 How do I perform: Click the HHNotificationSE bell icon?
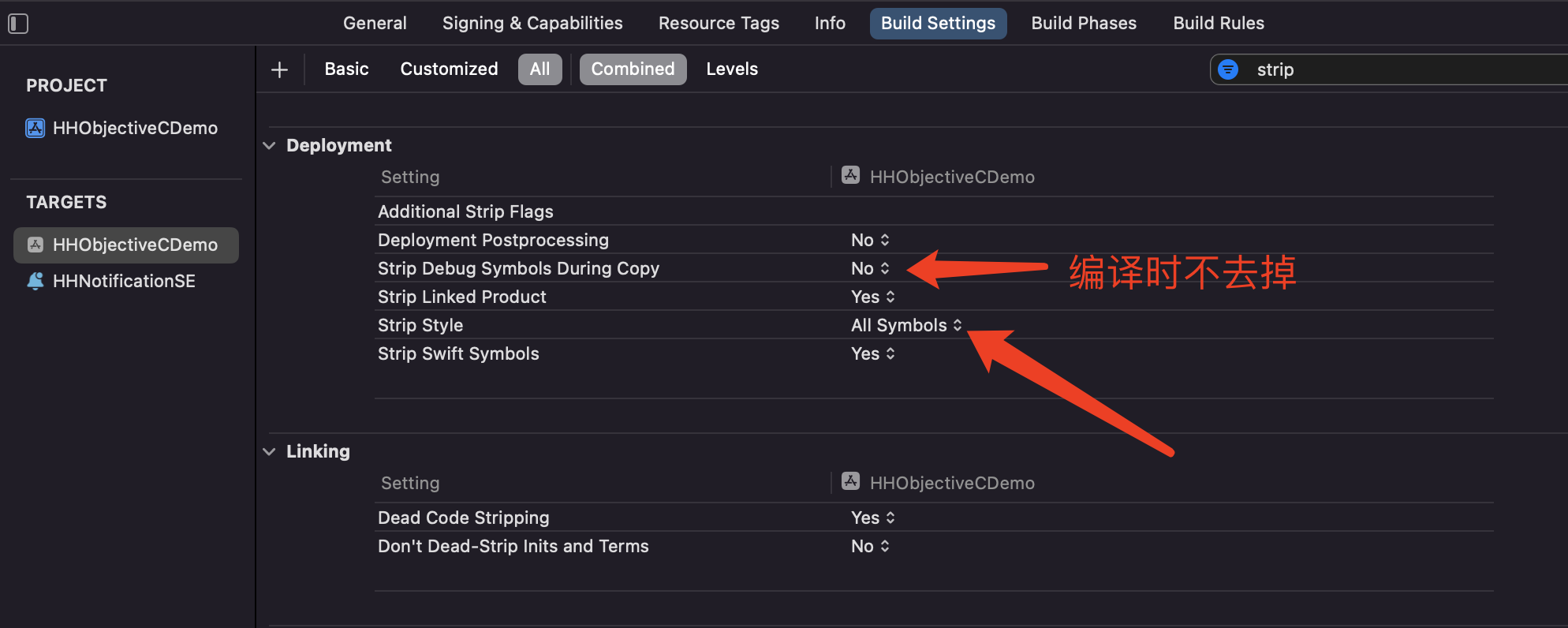pyautogui.click(x=35, y=281)
